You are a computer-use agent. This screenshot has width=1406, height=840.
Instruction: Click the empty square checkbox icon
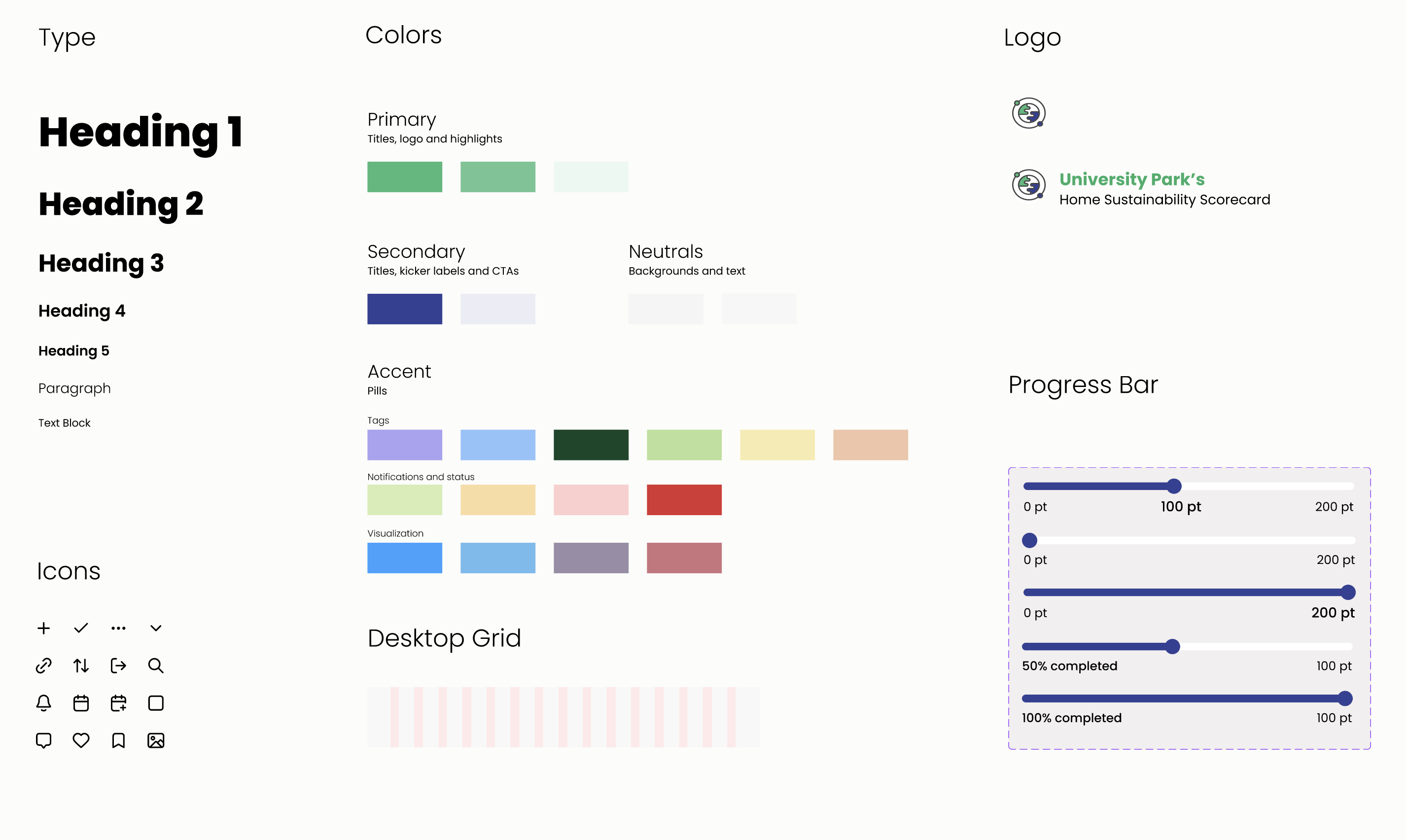pos(156,703)
